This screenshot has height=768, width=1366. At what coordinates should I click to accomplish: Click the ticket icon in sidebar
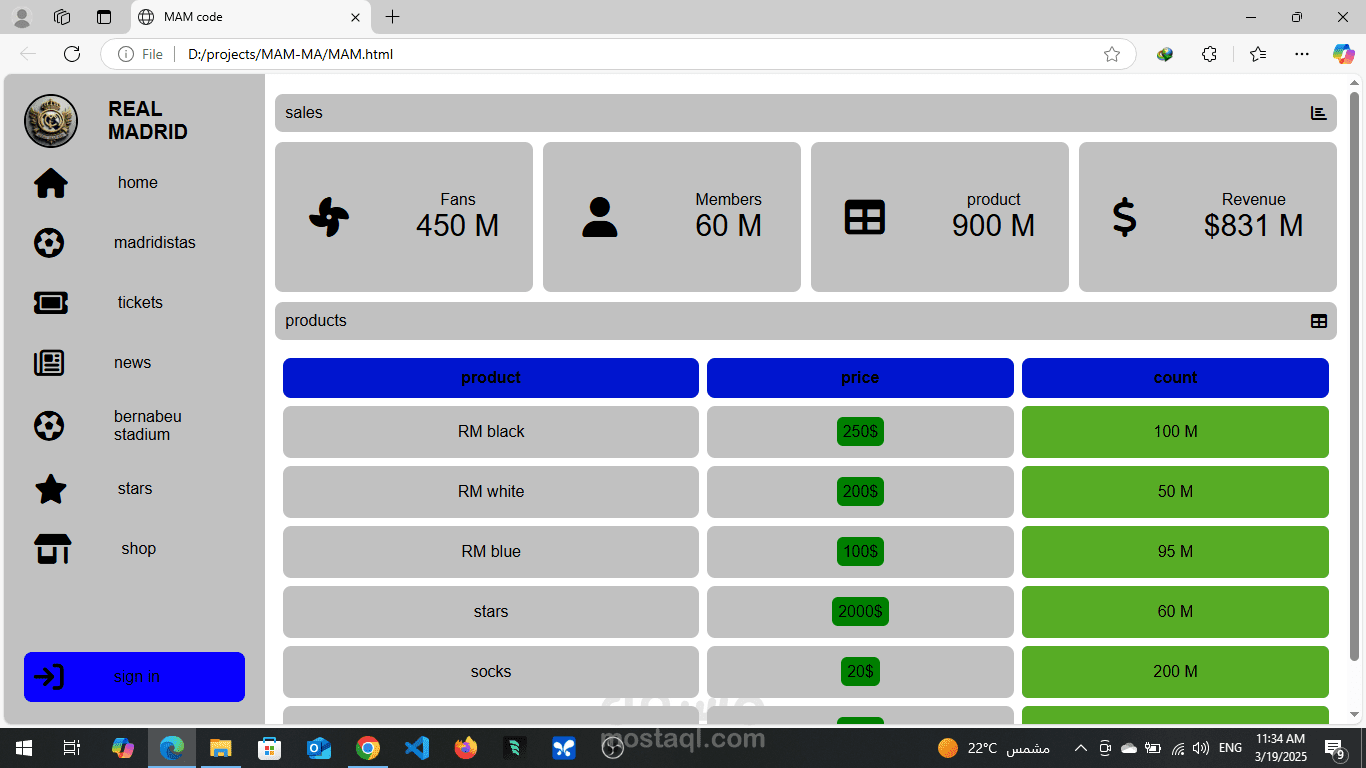[x=51, y=303]
